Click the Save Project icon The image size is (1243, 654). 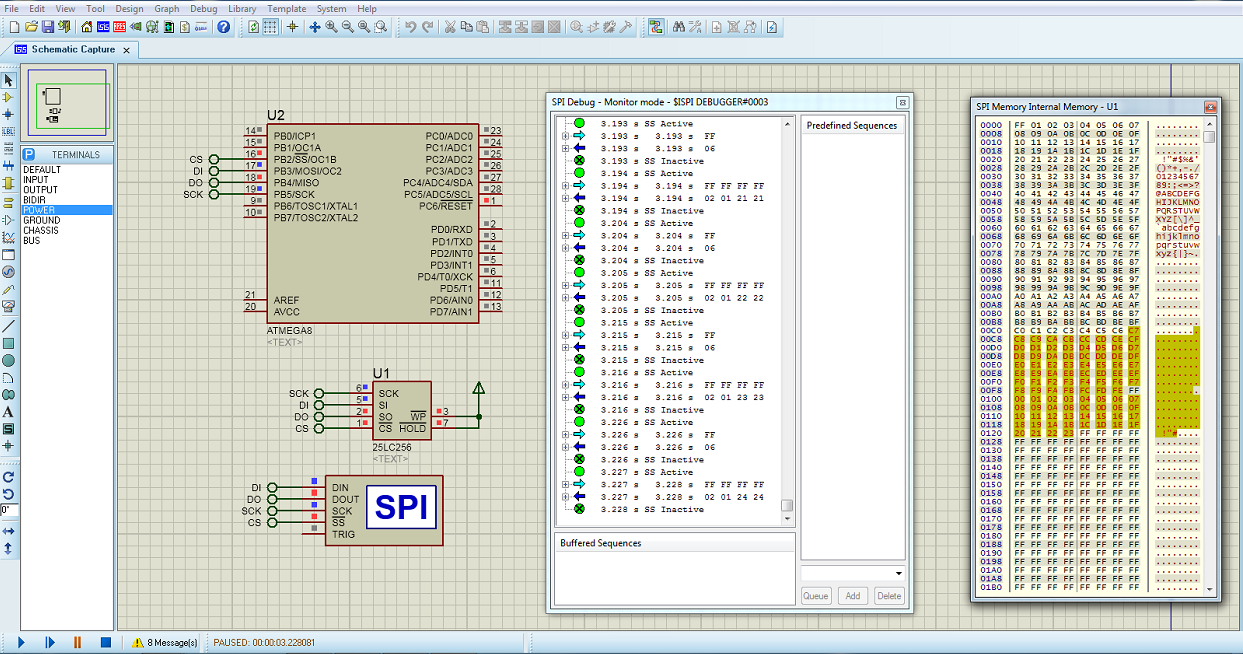[48, 27]
